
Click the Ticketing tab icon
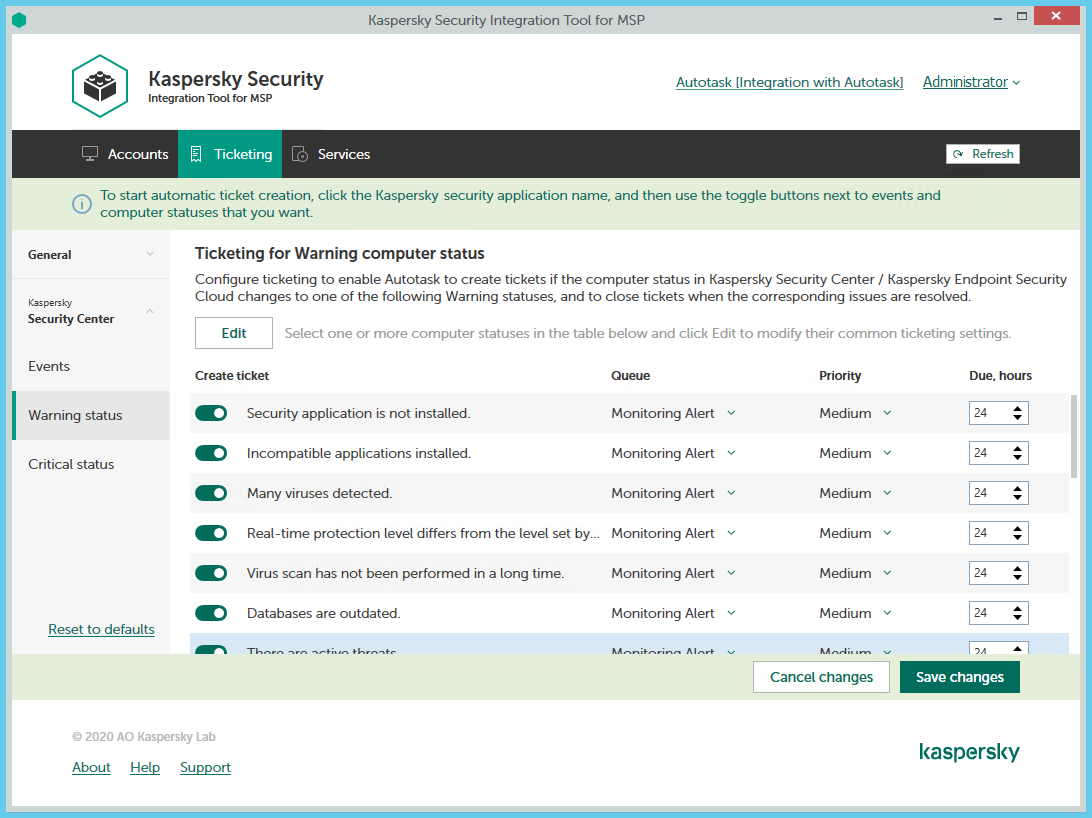click(198, 153)
